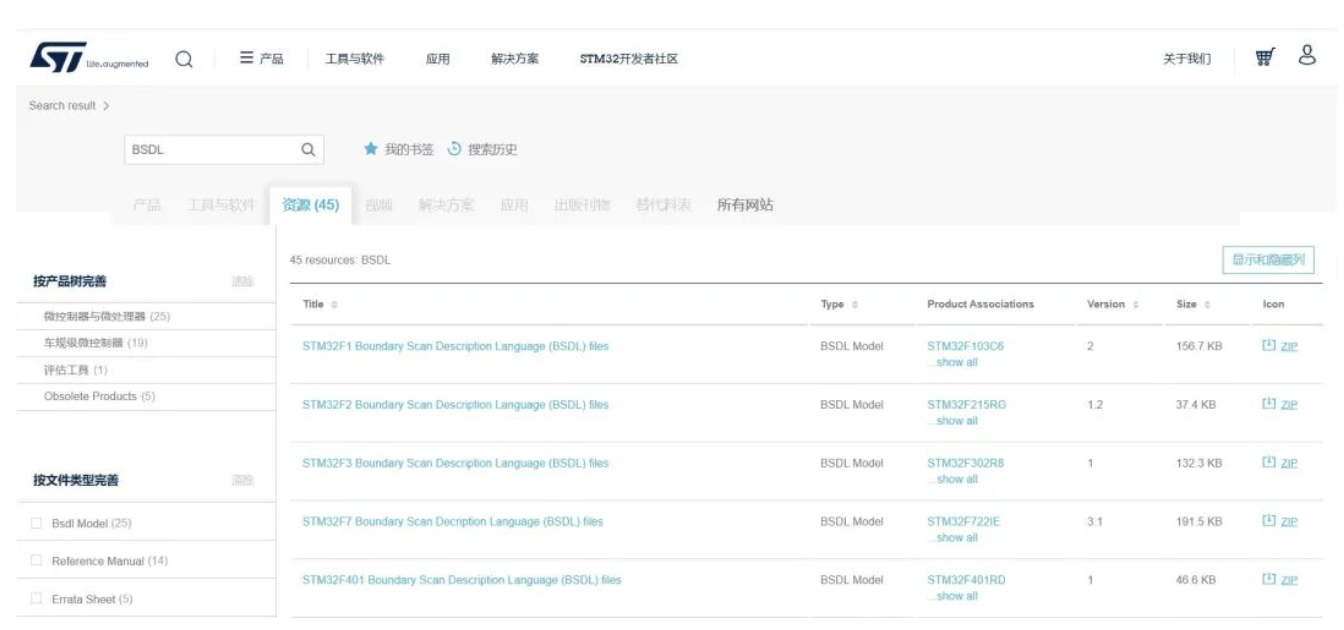Image resolution: width=1344 pixels, height=630 pixels.
Task: Click the Product Associations column header
Action: 980,304
